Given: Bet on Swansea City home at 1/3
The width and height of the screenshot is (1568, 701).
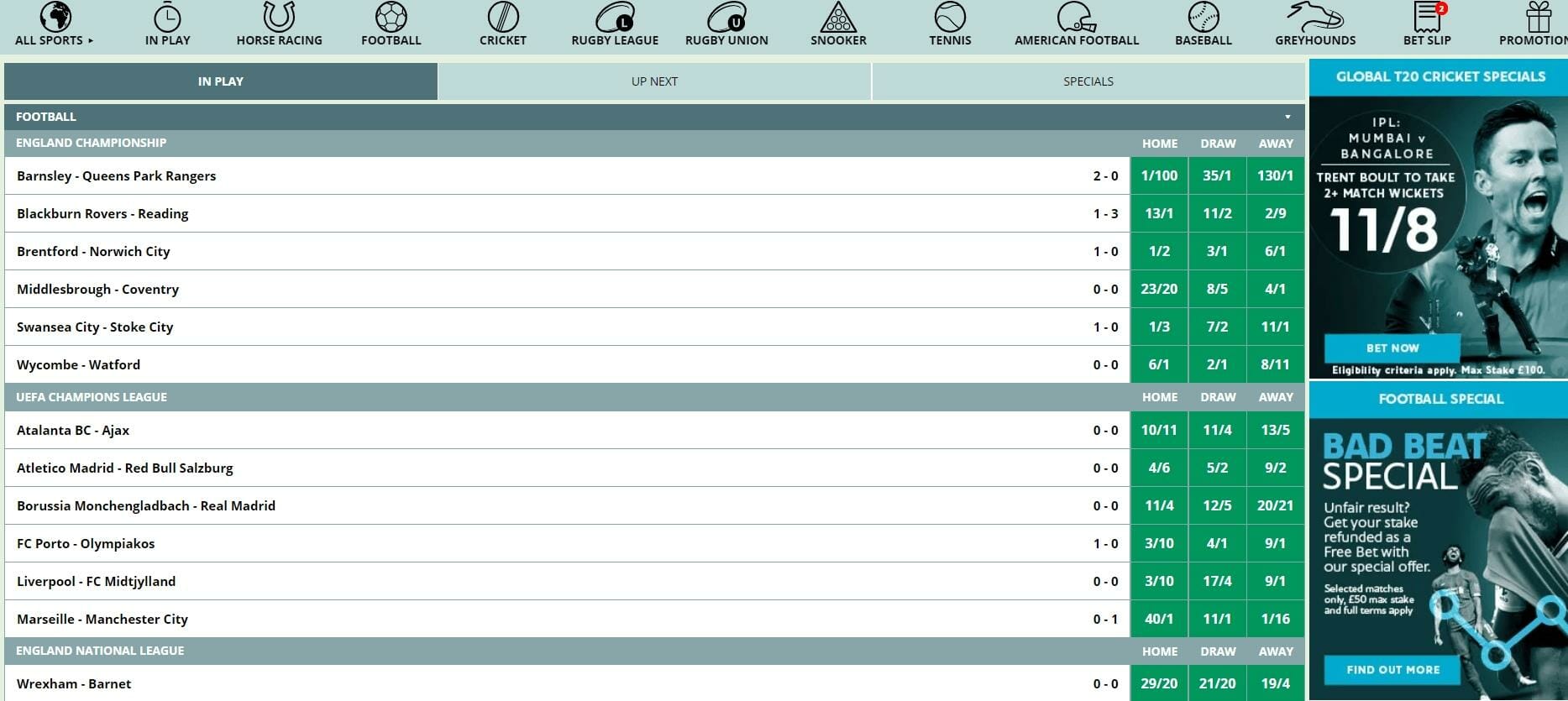Looking at the screenshot, I should pyautogui.click(x=1159, y=327).
